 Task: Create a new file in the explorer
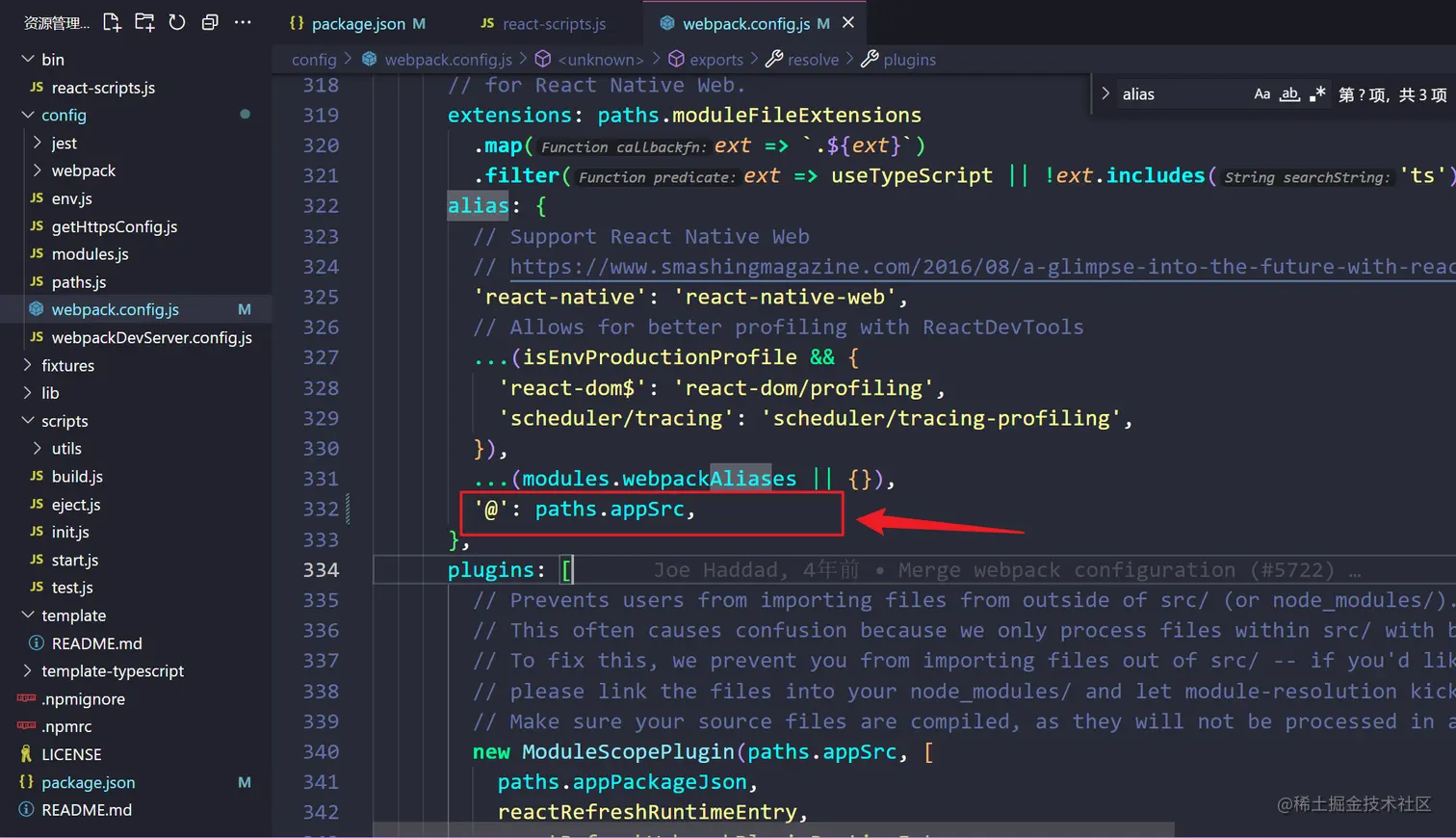coord(112,22)
